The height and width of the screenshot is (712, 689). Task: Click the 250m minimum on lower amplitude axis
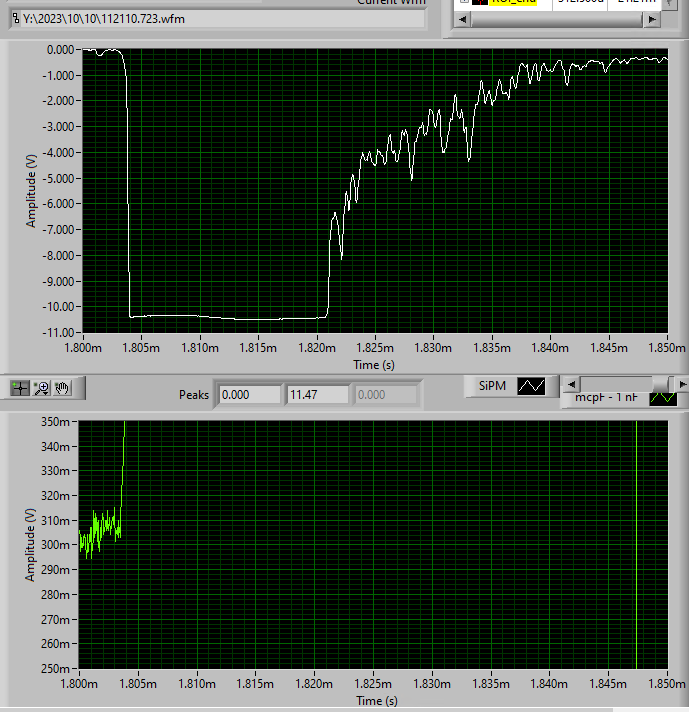(x=55, y=669)
